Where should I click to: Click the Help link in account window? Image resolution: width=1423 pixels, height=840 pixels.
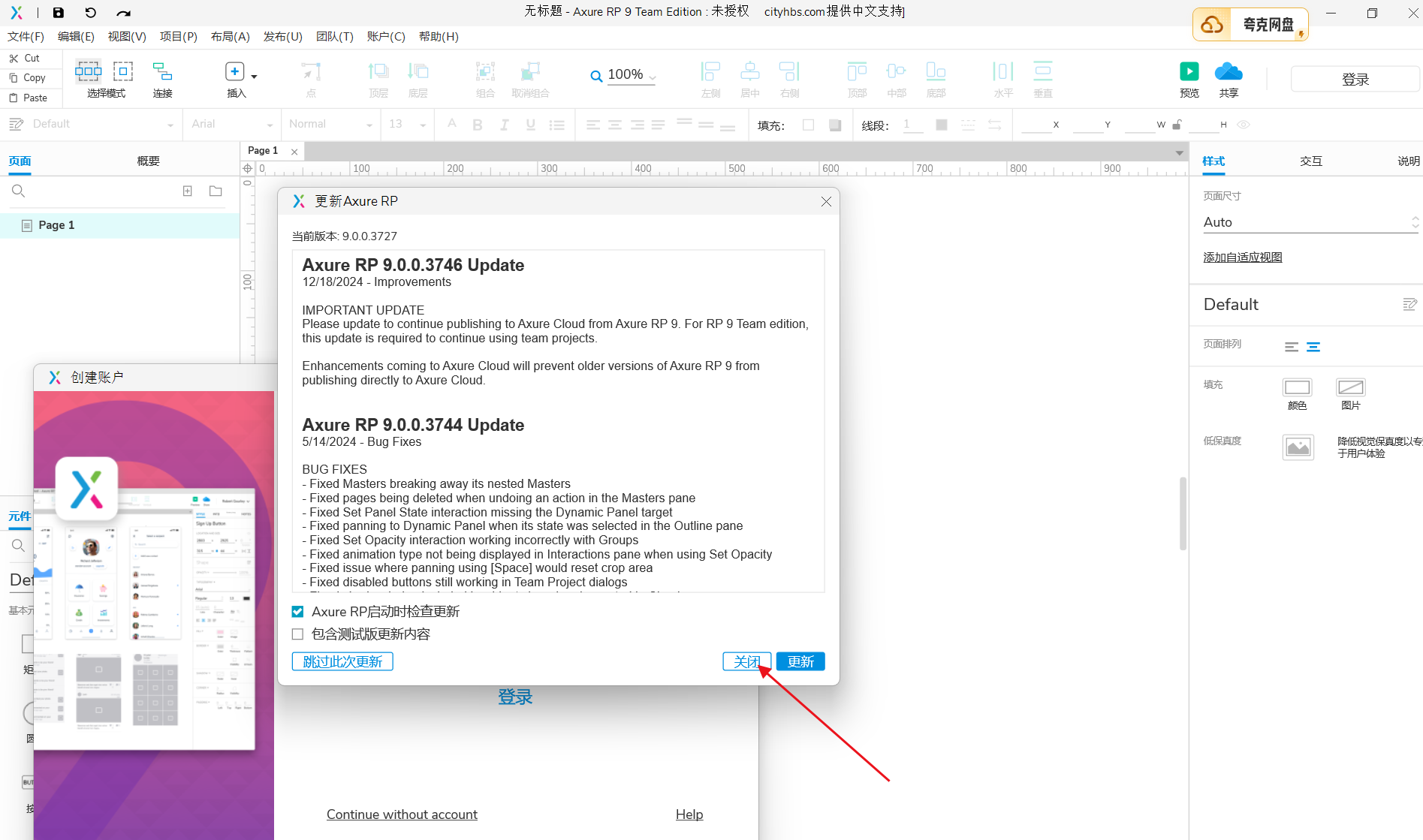coord(689,814)
